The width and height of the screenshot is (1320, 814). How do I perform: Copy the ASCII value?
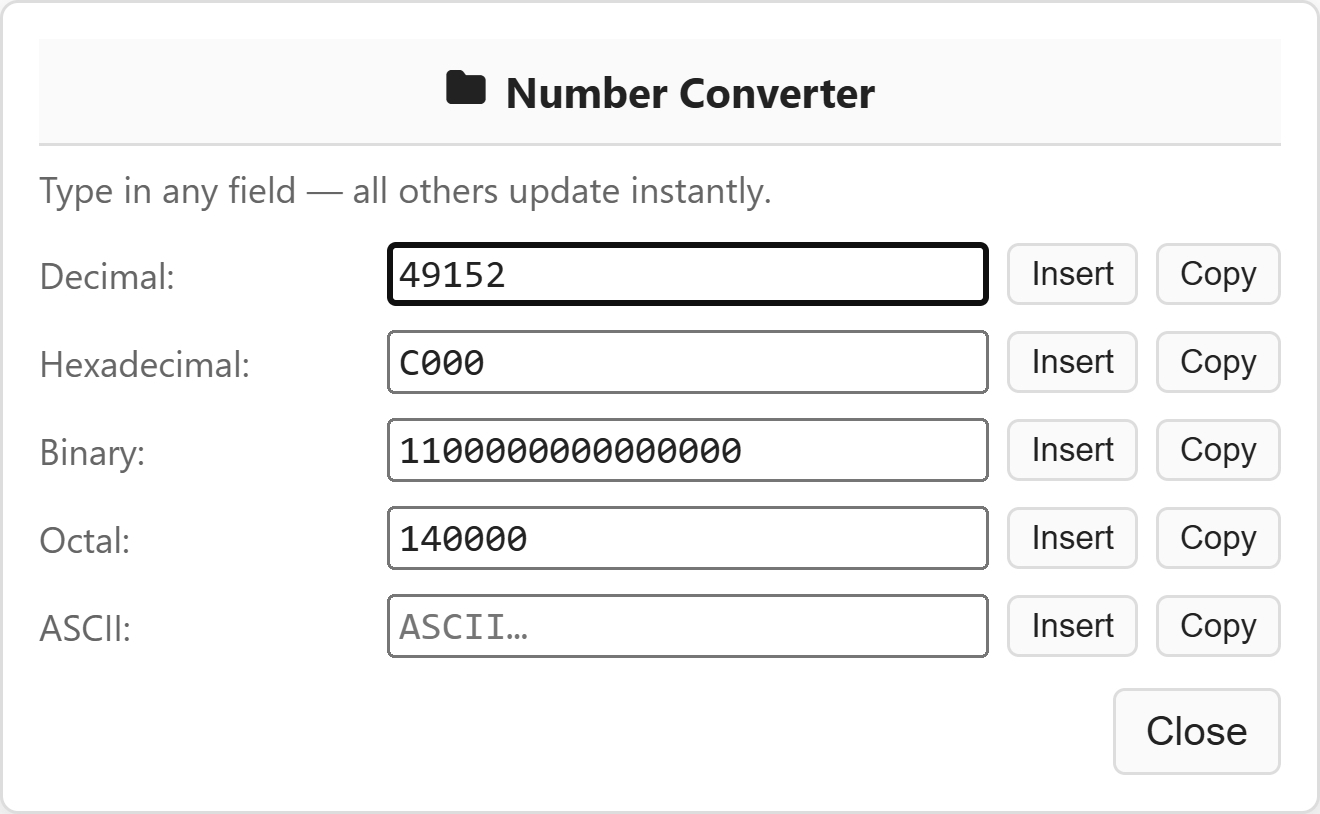coord(1218,626)
